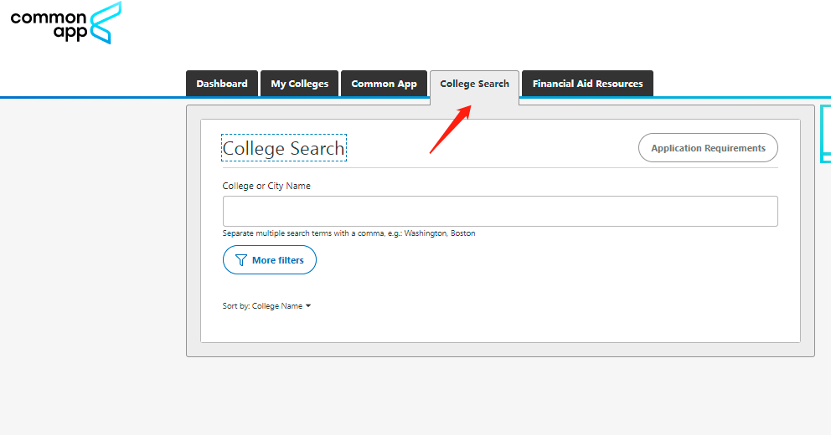
Task: Click the College Search heading
Action: point(284,148)
